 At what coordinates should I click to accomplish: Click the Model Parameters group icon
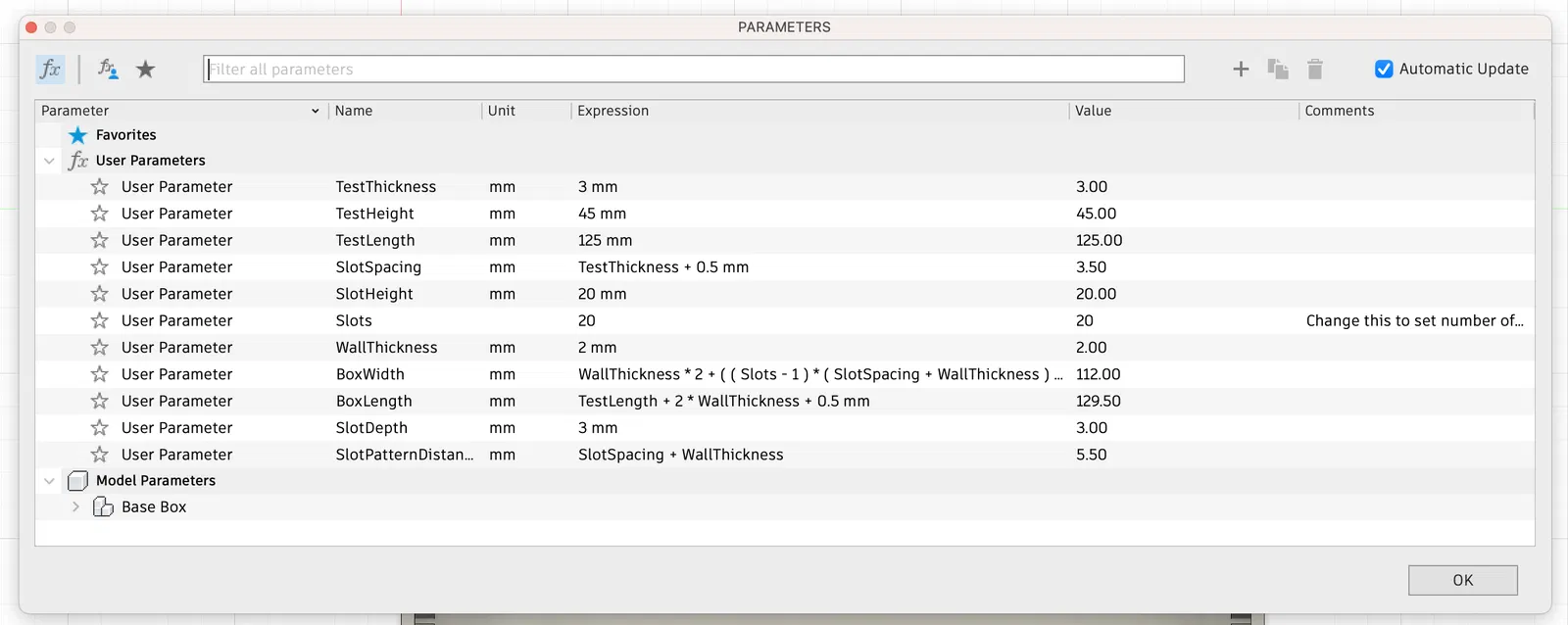[x=77, y=480]
